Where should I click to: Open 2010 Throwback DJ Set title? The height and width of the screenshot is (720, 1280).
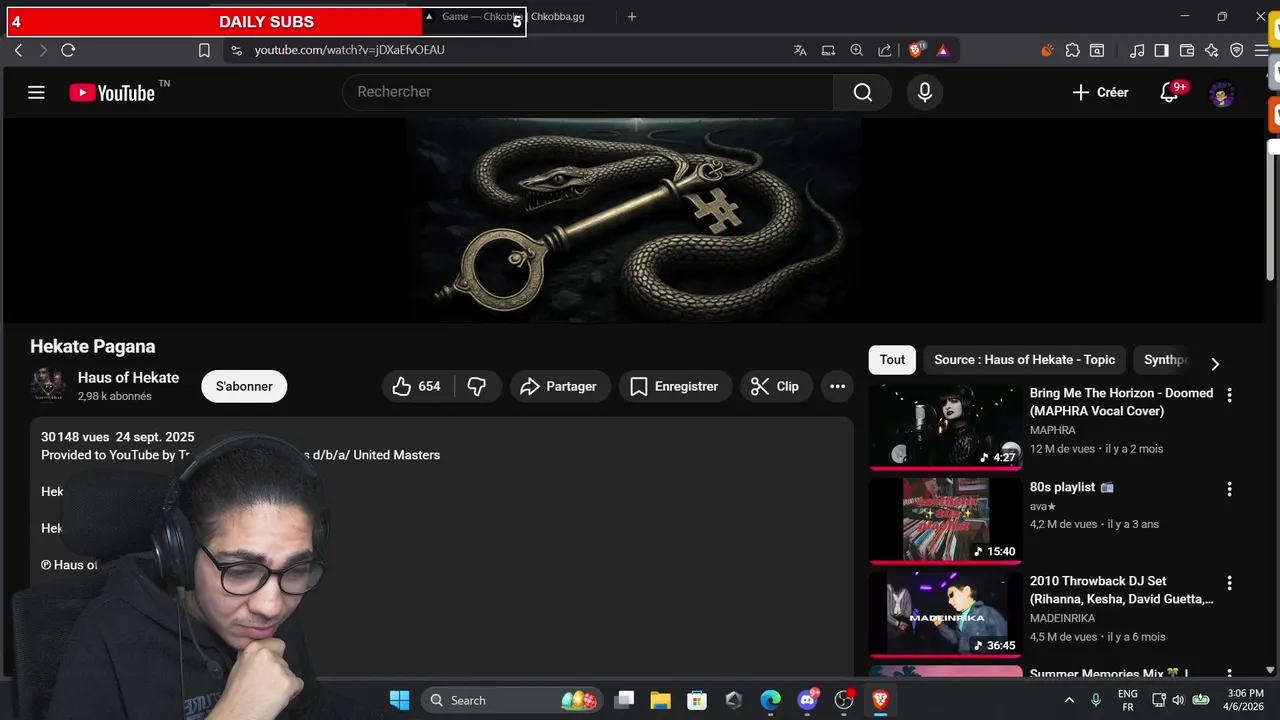coord(1121,590)
